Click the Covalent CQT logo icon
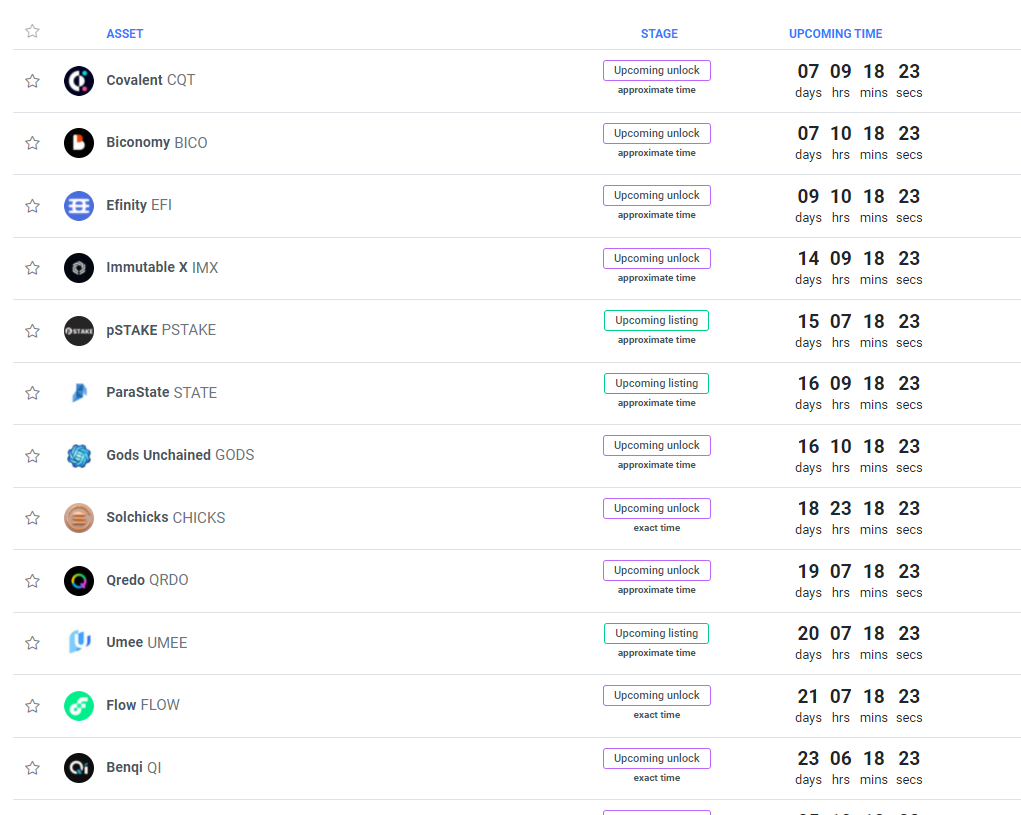 pos(79,81)
